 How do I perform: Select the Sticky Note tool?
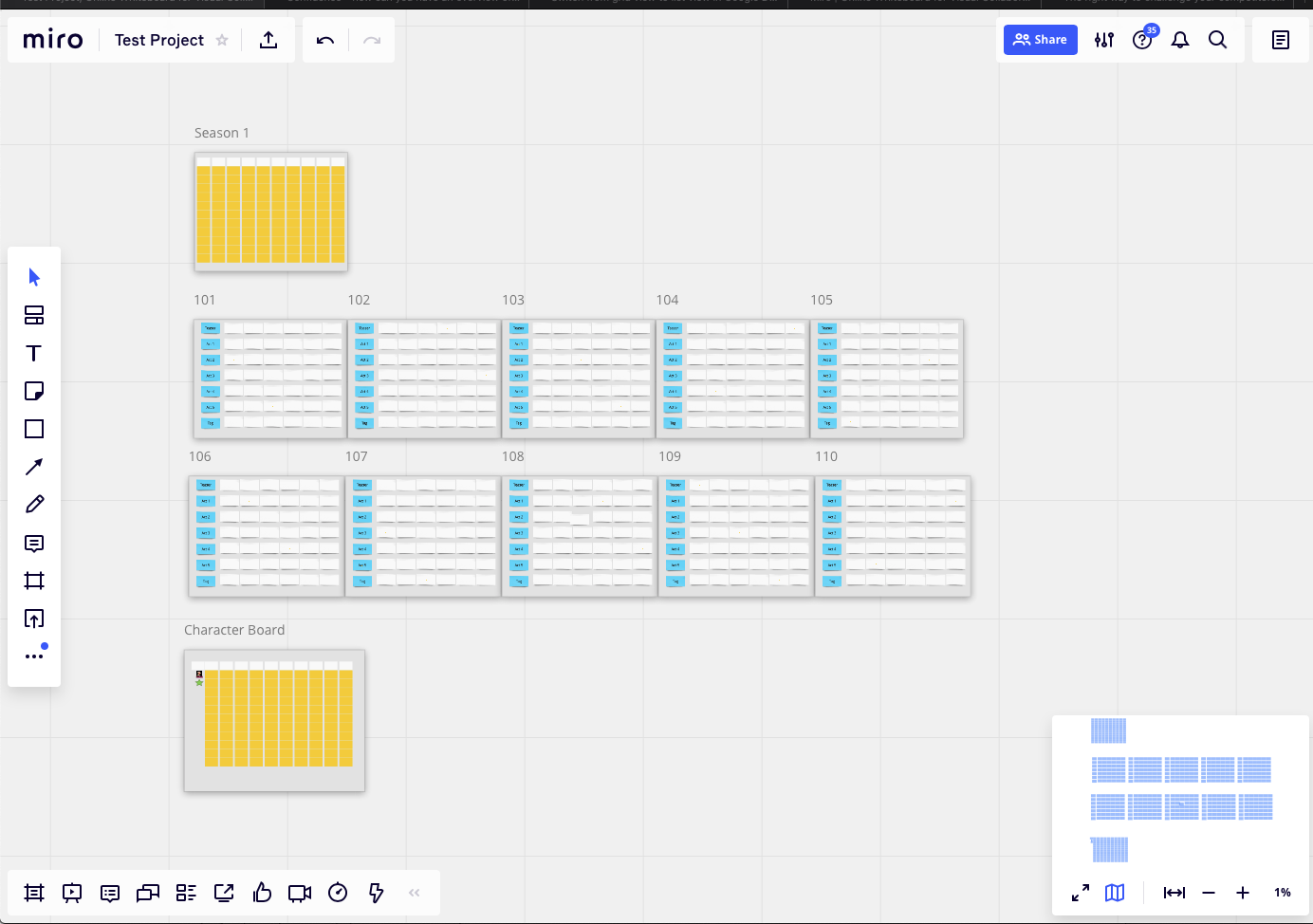[34, 391]
